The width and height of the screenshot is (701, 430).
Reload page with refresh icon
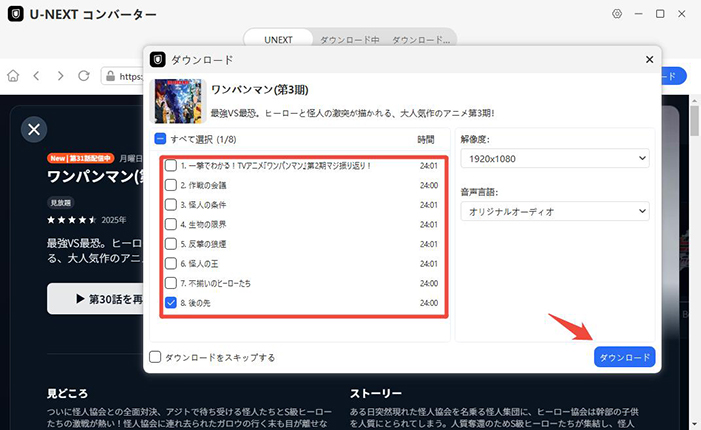84,76
